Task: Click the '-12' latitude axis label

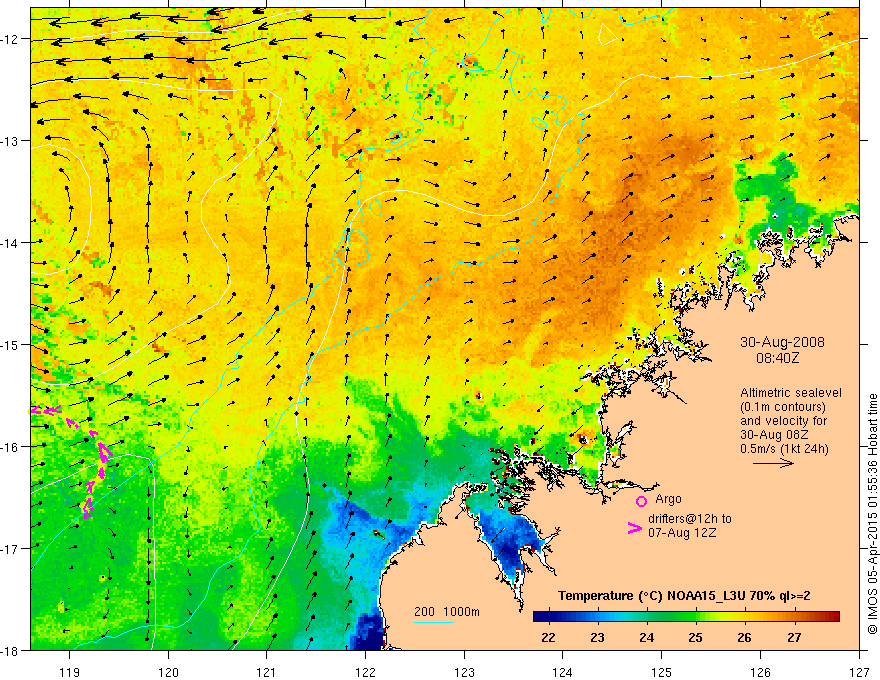Action: [10, 39]
